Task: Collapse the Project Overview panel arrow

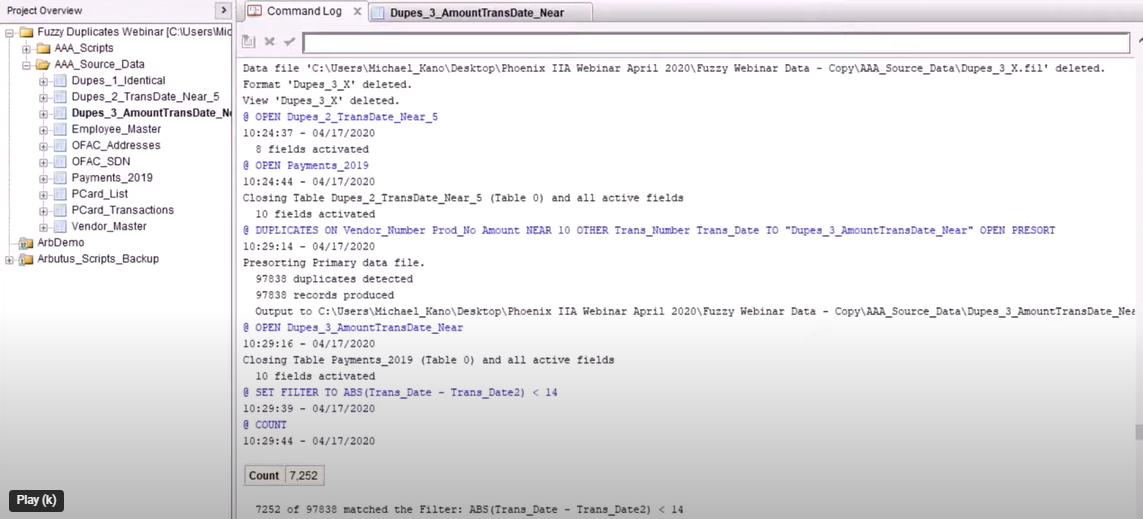Action: [x=223, y=11]
